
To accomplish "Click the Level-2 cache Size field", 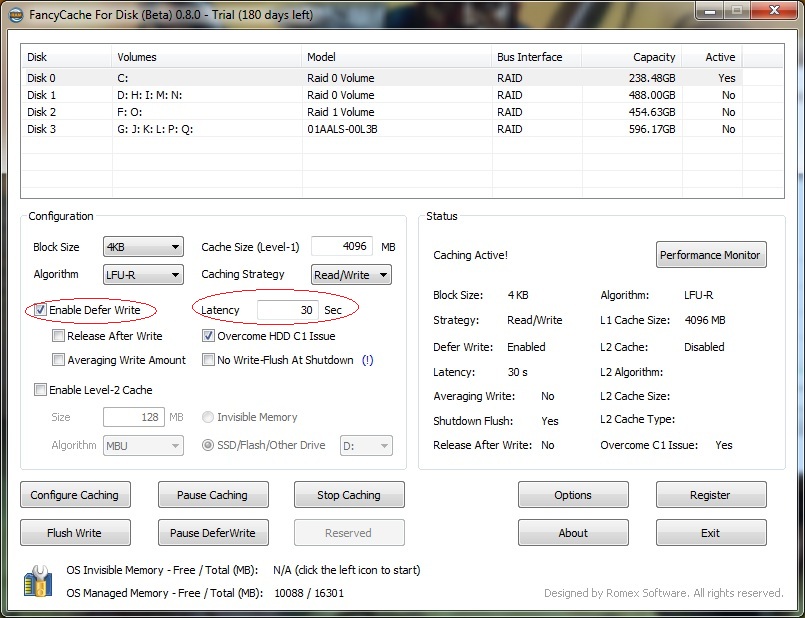I will point(134,417).
